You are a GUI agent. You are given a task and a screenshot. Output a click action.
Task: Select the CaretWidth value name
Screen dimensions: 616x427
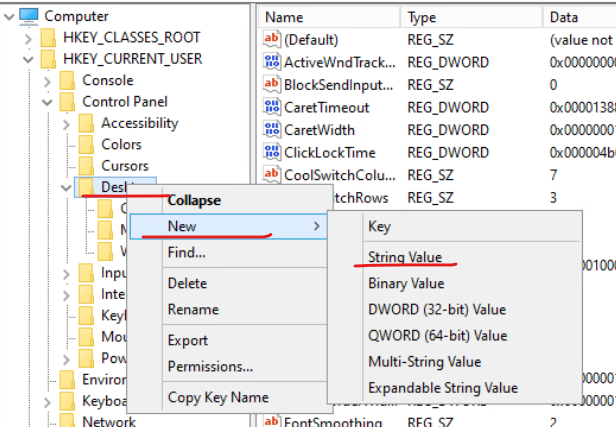tap(319, 130)
